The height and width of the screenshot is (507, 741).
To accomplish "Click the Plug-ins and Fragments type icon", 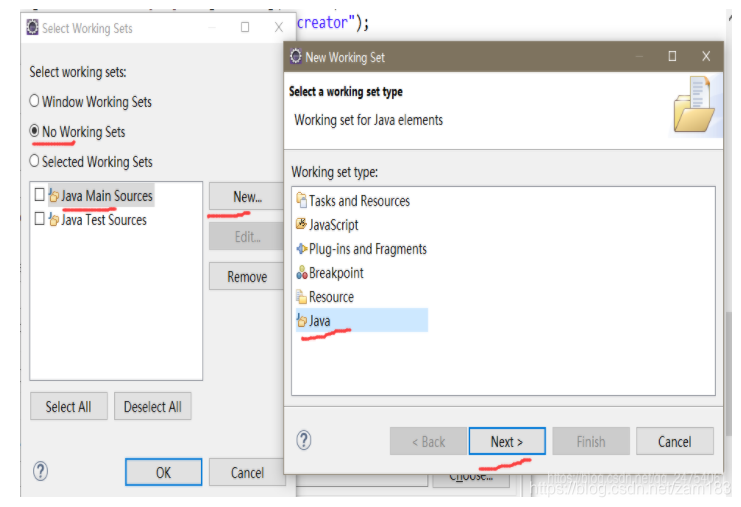I will coord(302,248).
